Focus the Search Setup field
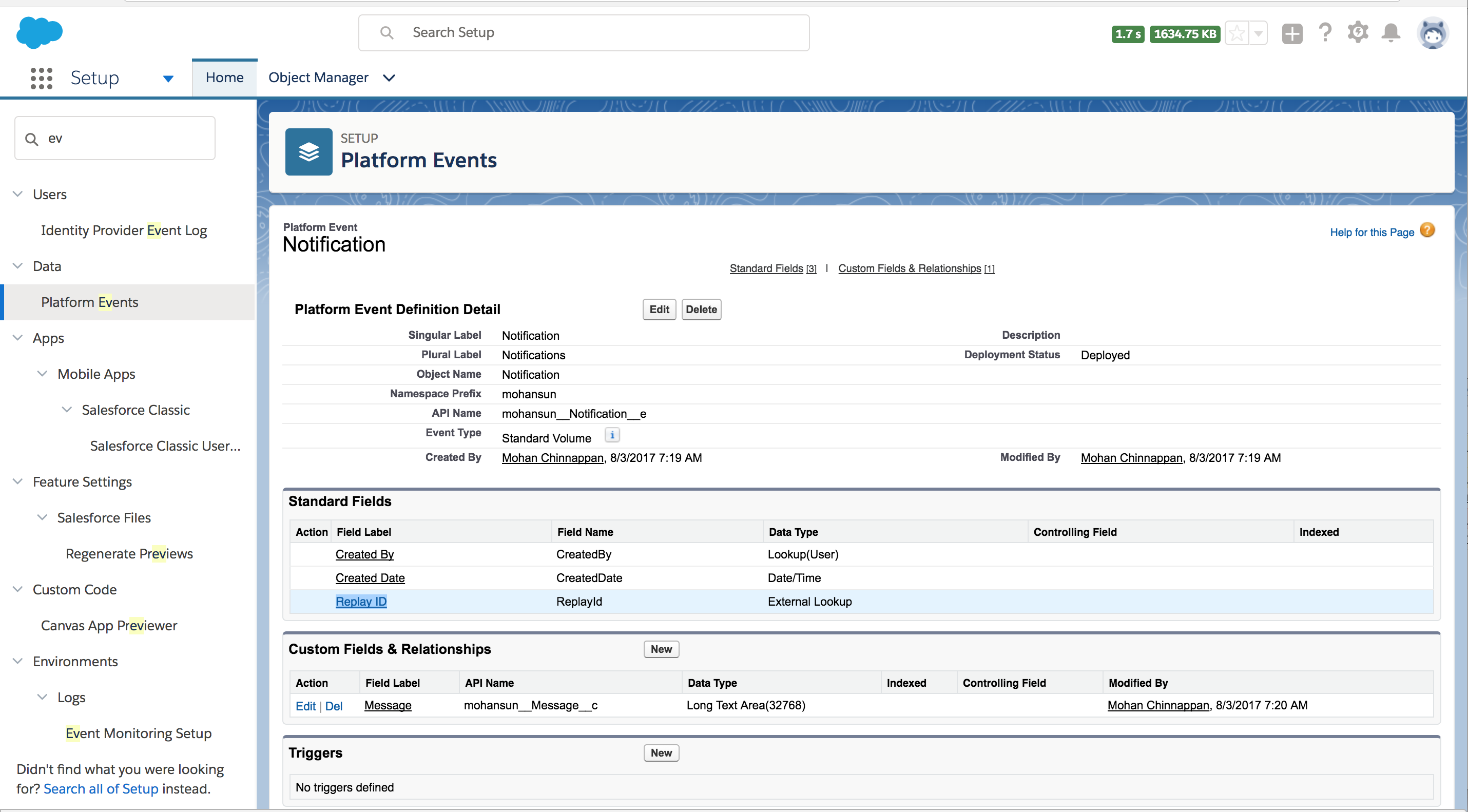1468x812 pixels. [584, 33]
